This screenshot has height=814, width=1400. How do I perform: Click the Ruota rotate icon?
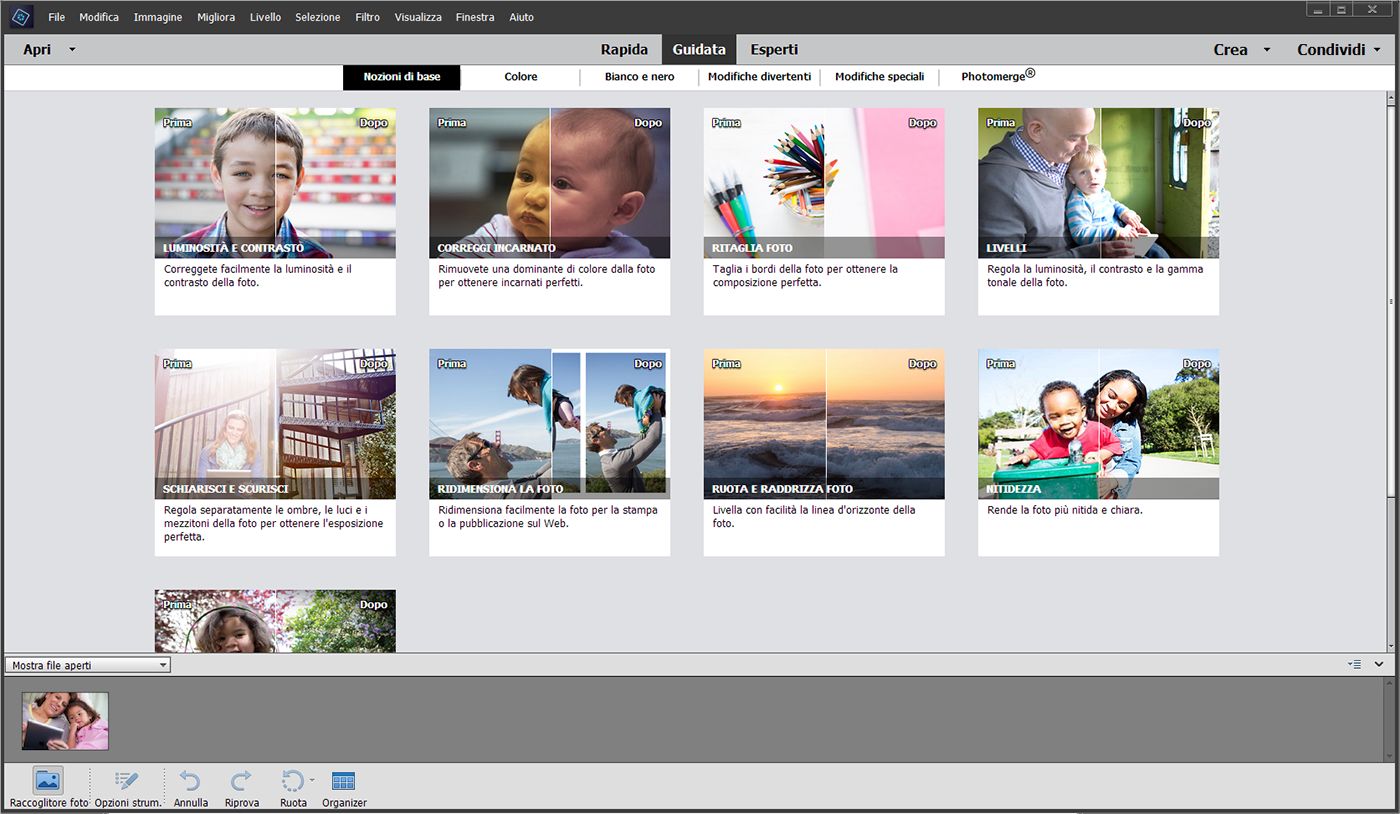point(292,781)
